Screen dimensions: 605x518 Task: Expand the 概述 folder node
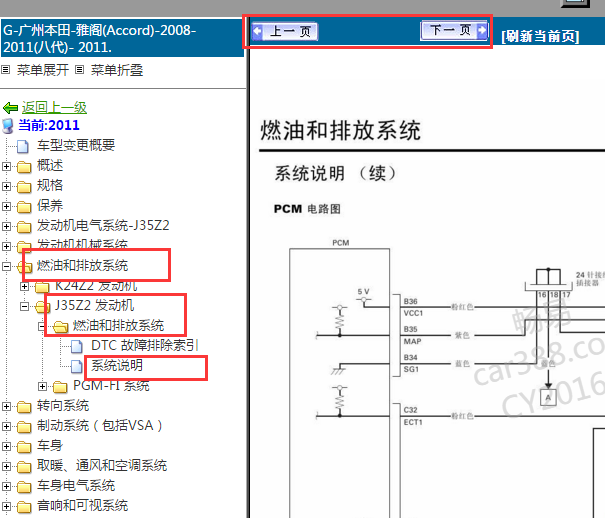pos(6,166)
